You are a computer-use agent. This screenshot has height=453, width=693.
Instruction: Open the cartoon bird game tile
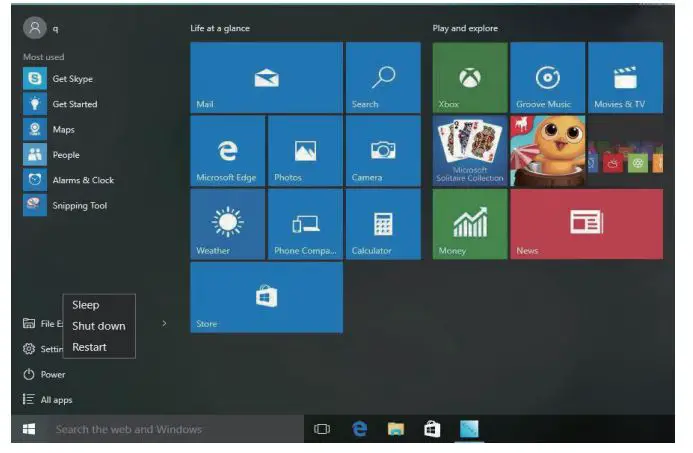548,151
